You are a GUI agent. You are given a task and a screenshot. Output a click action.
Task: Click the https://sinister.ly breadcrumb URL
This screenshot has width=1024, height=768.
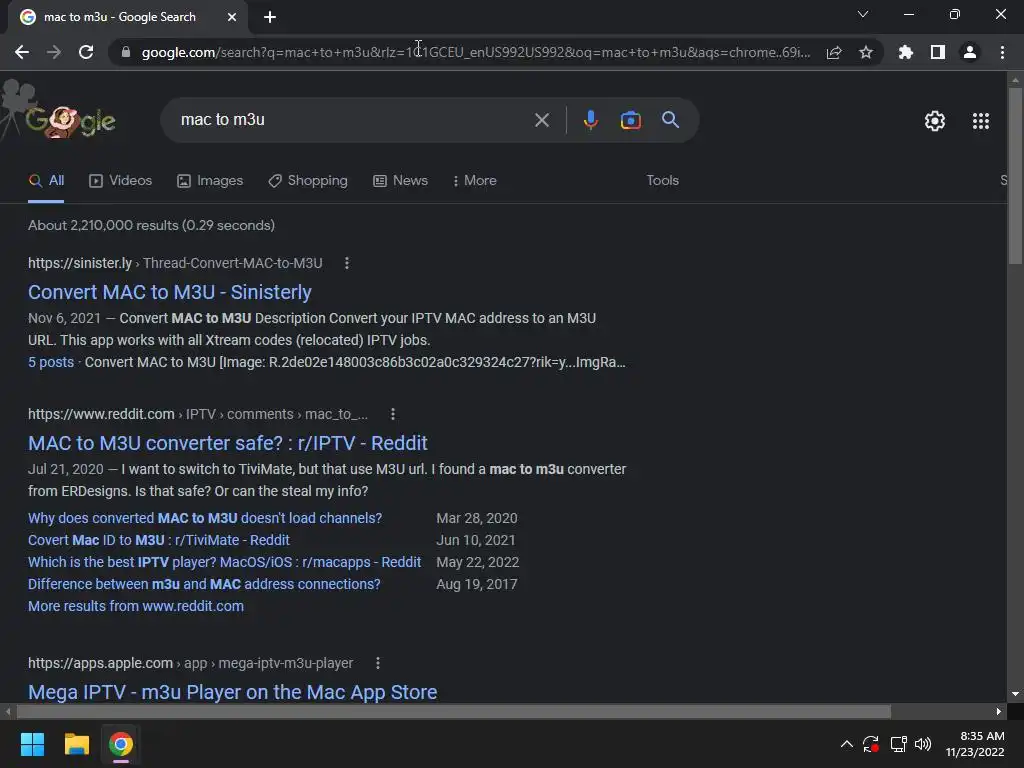80,263
